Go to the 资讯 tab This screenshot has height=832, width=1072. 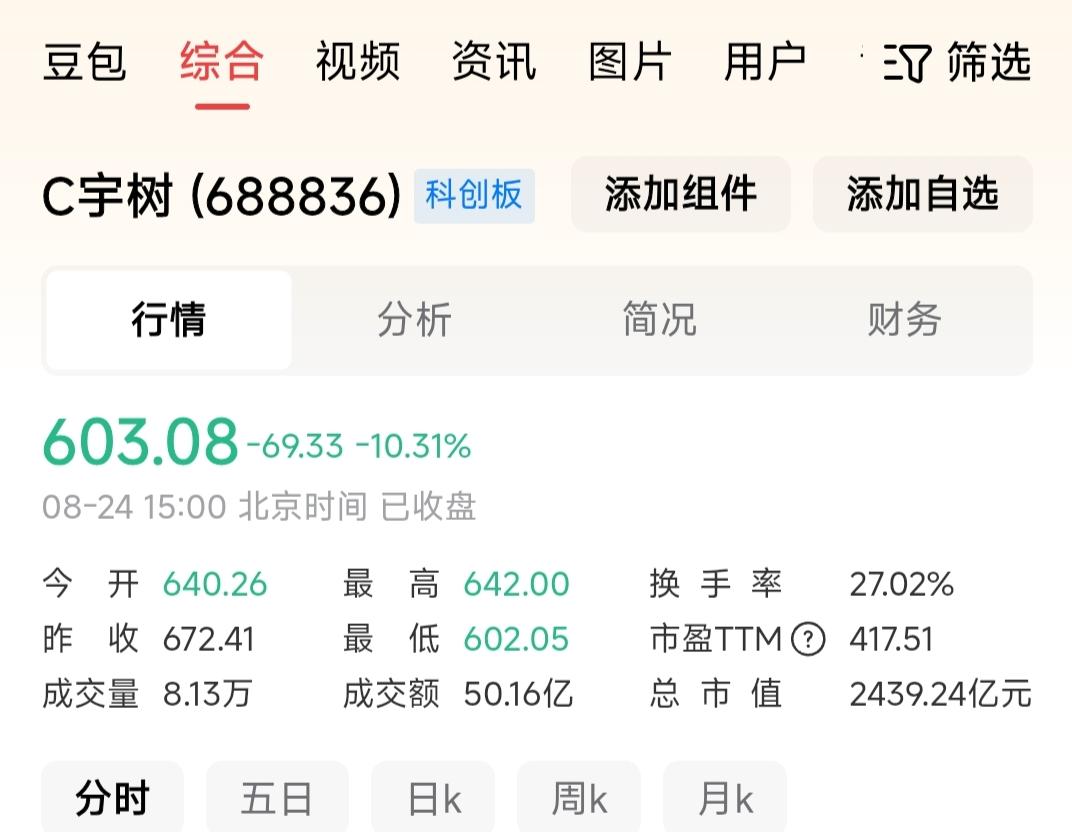[x=494, y=62]
